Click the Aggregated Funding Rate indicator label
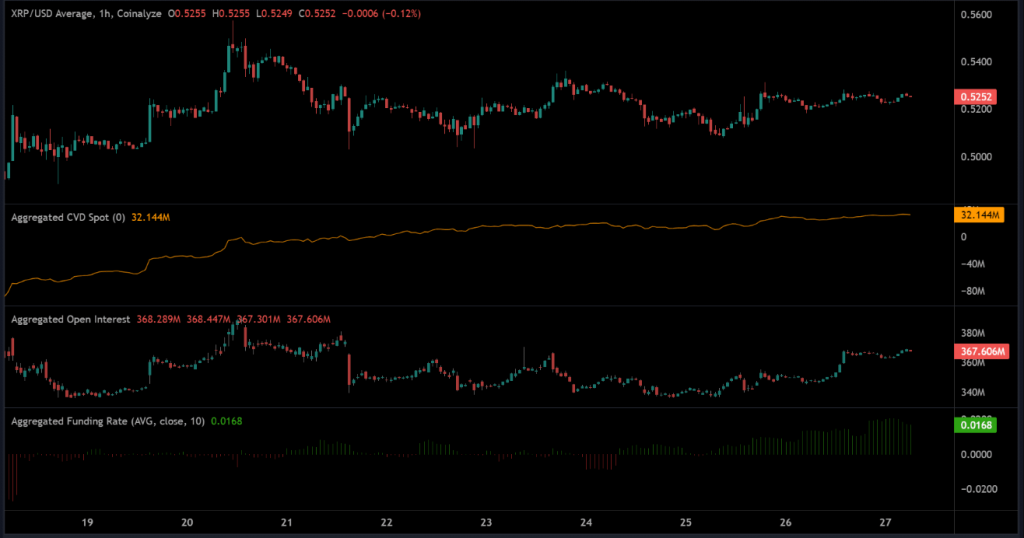The image size is (1024, 538). (x=107, y=421)
